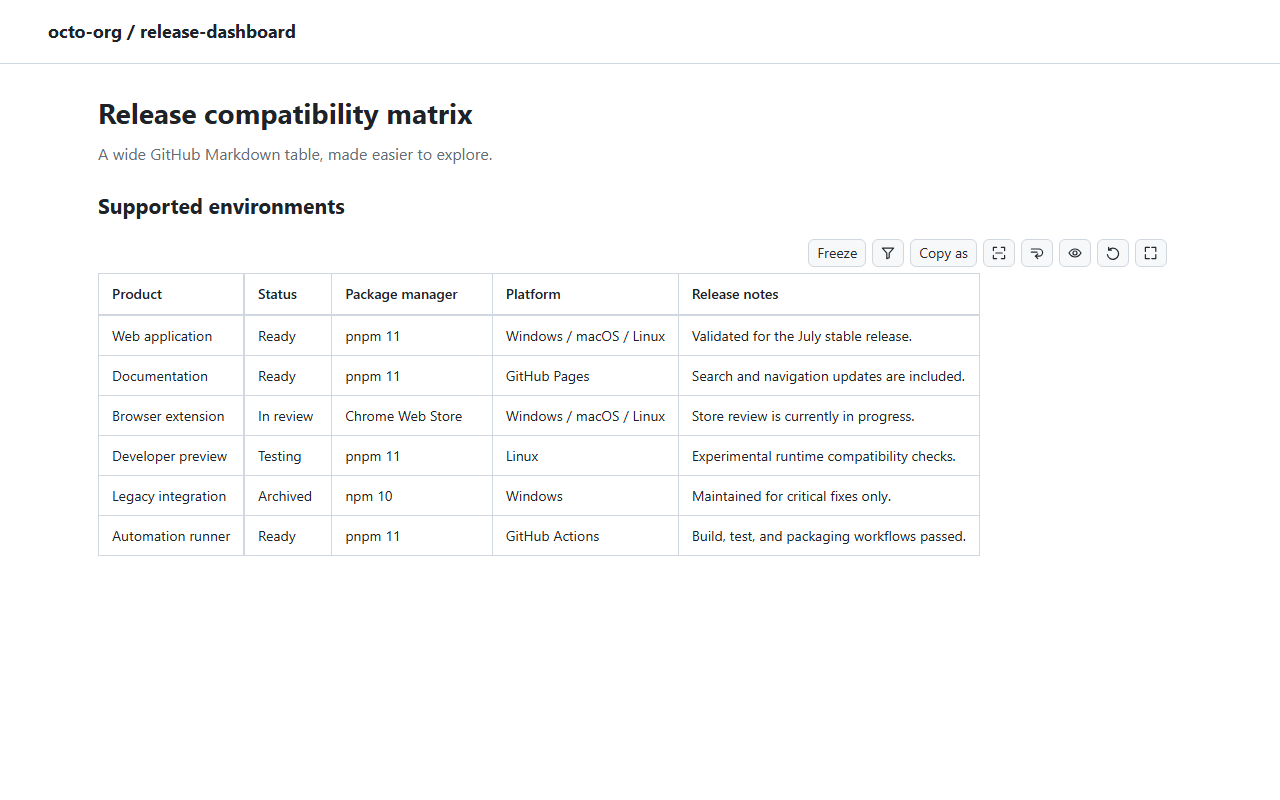1280x800 pixels.
Task: Select the Documentation product cell
Action: [x=171, y=376]
